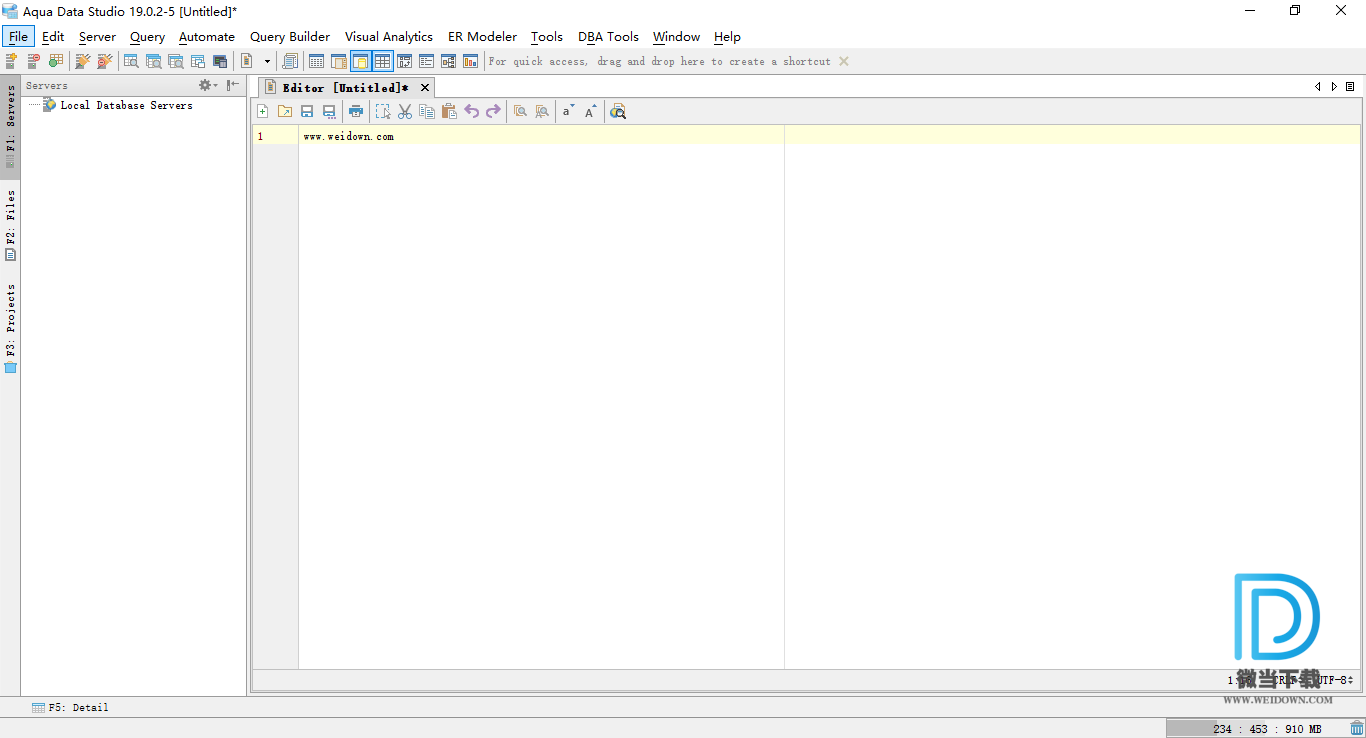Click the bar chart icon in main toolbar
1366x738 pixels.
coord(470,61)
